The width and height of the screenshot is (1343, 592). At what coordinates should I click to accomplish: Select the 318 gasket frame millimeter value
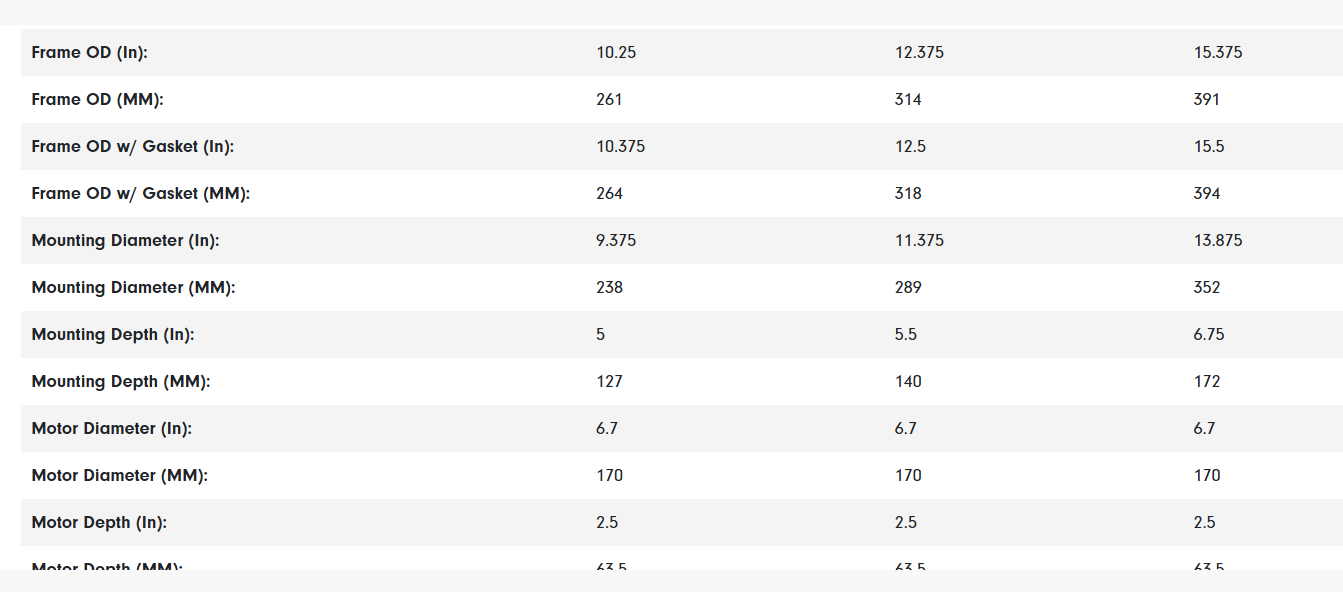[908, 194]
